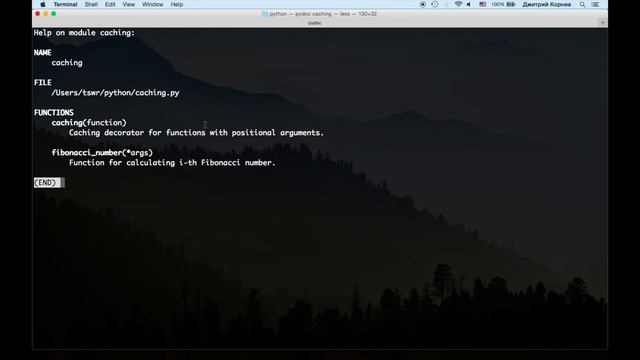
Task: Open the Window menu
Action: 153,4
